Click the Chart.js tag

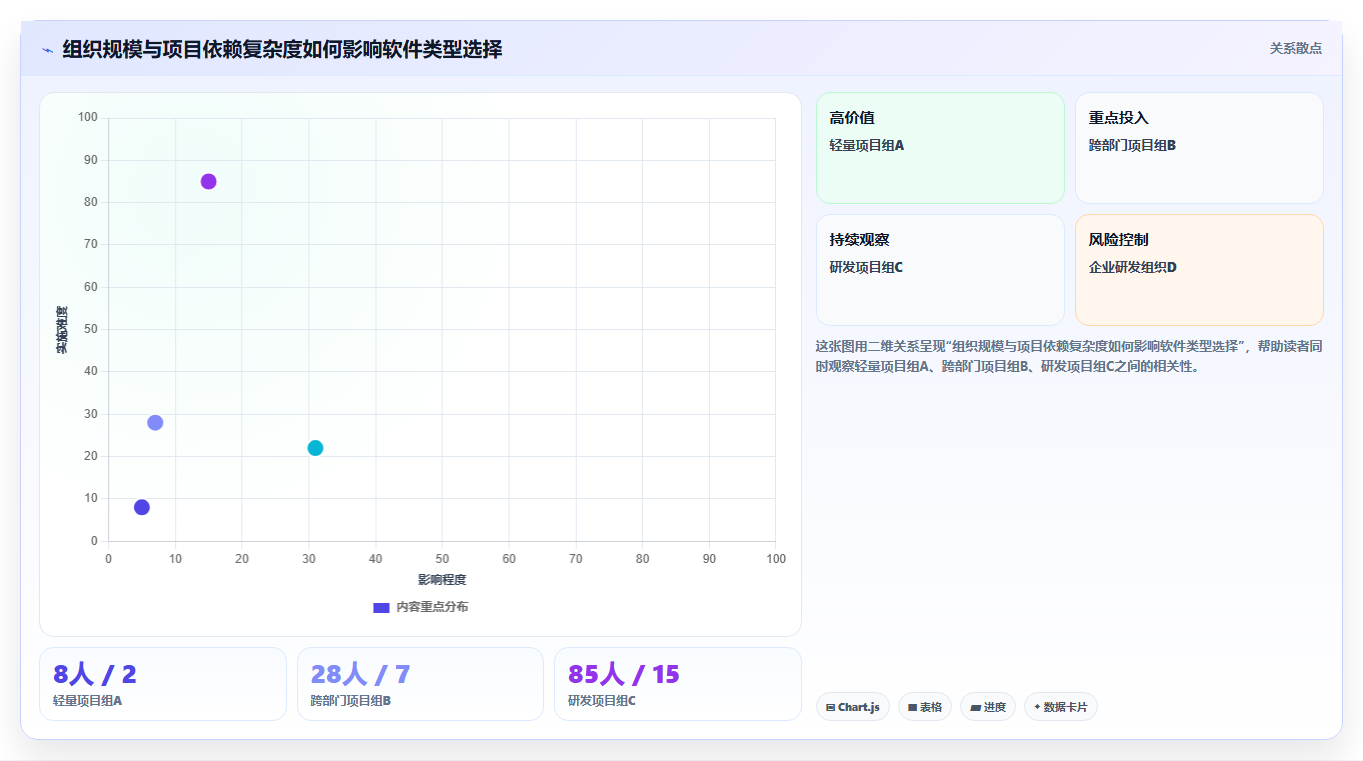[x=853, y=707]
